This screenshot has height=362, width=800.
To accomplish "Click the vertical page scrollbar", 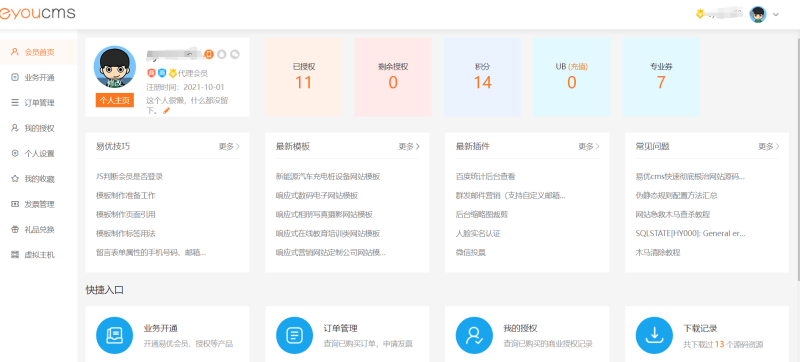I will 797,158.
